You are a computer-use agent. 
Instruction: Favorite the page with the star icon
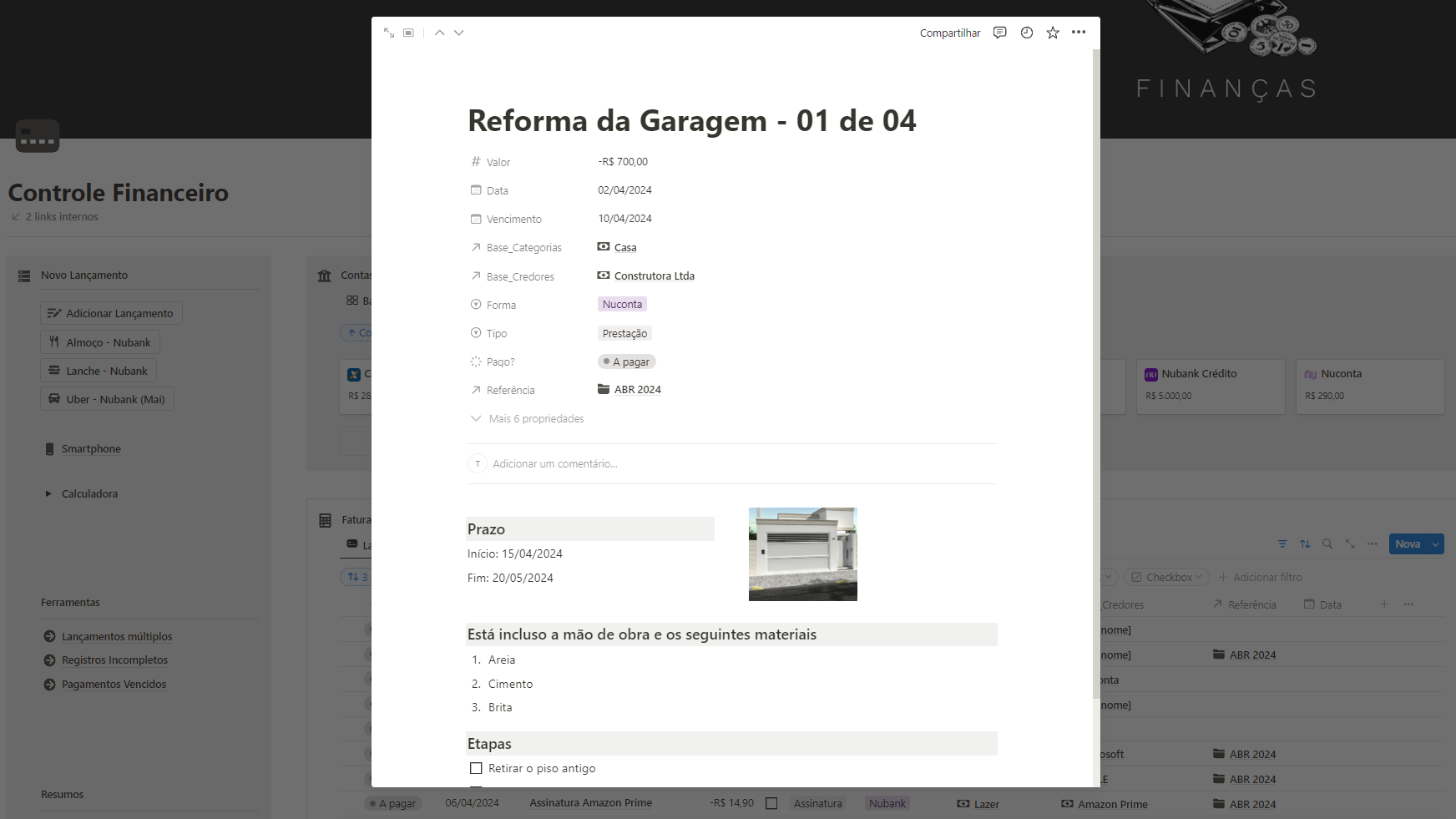coord(1053,33)
